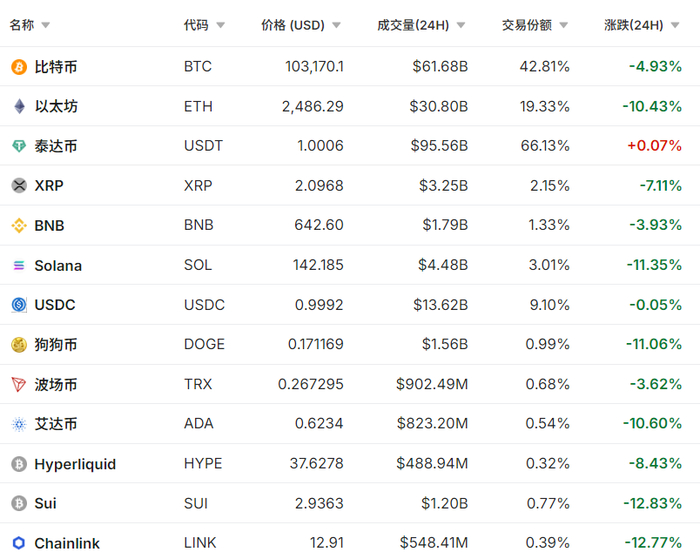Viewport: 700px width, 559px height.
Task: Open the Sui coin link
Action: 46,503
